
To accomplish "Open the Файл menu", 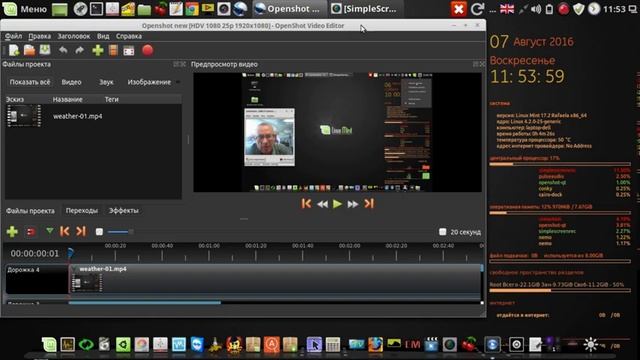I will click(x=13, y=36).
